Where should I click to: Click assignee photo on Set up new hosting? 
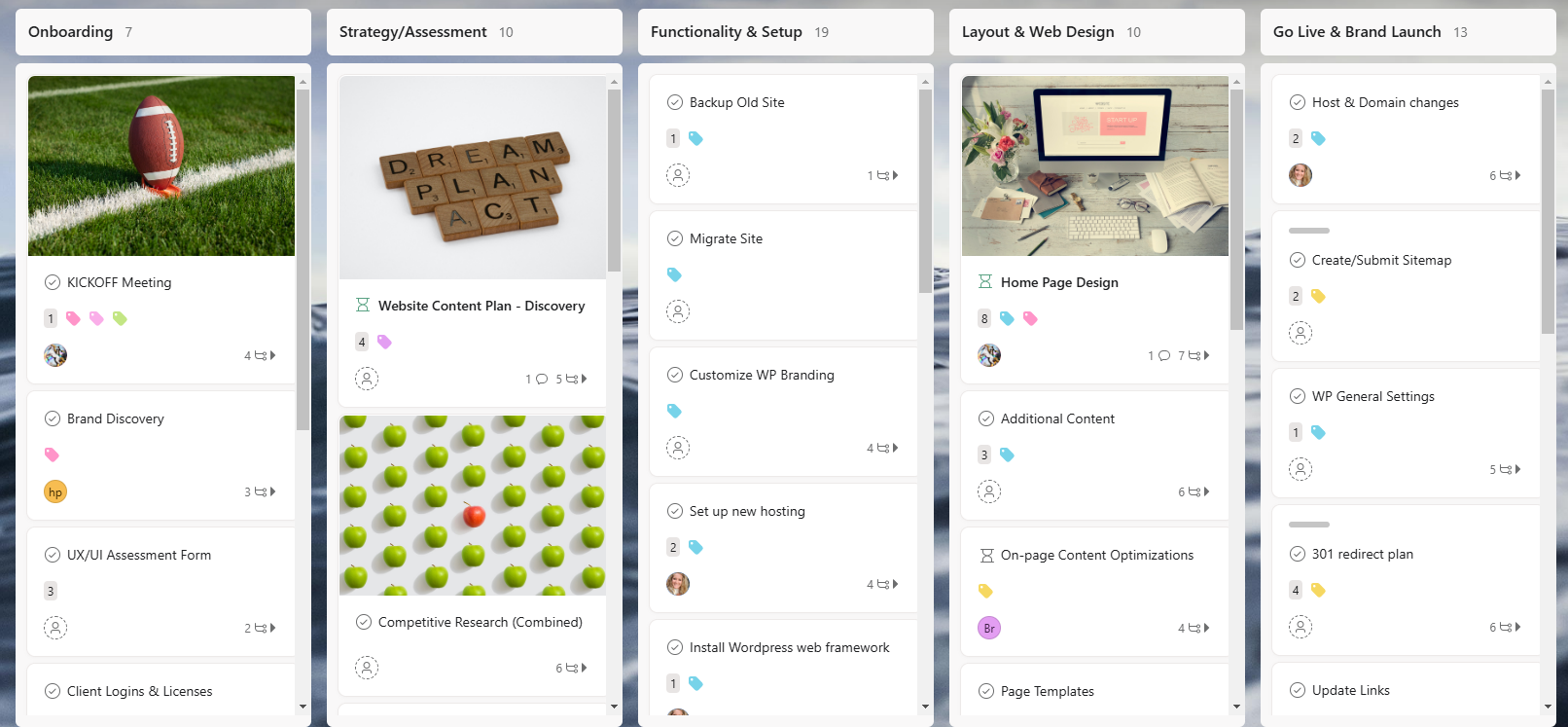pos(678,584)
